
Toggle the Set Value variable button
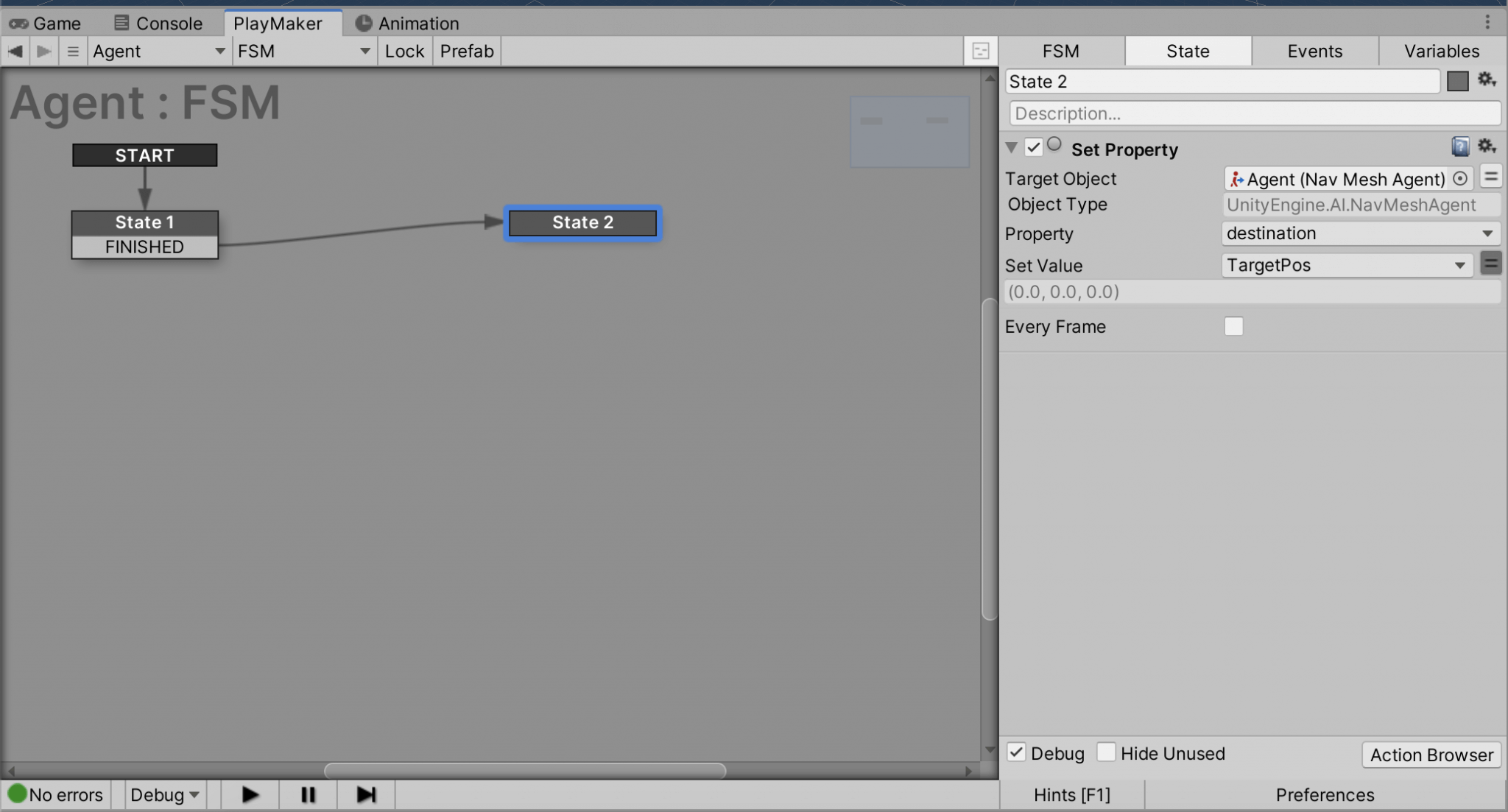tap(1490, 264)
